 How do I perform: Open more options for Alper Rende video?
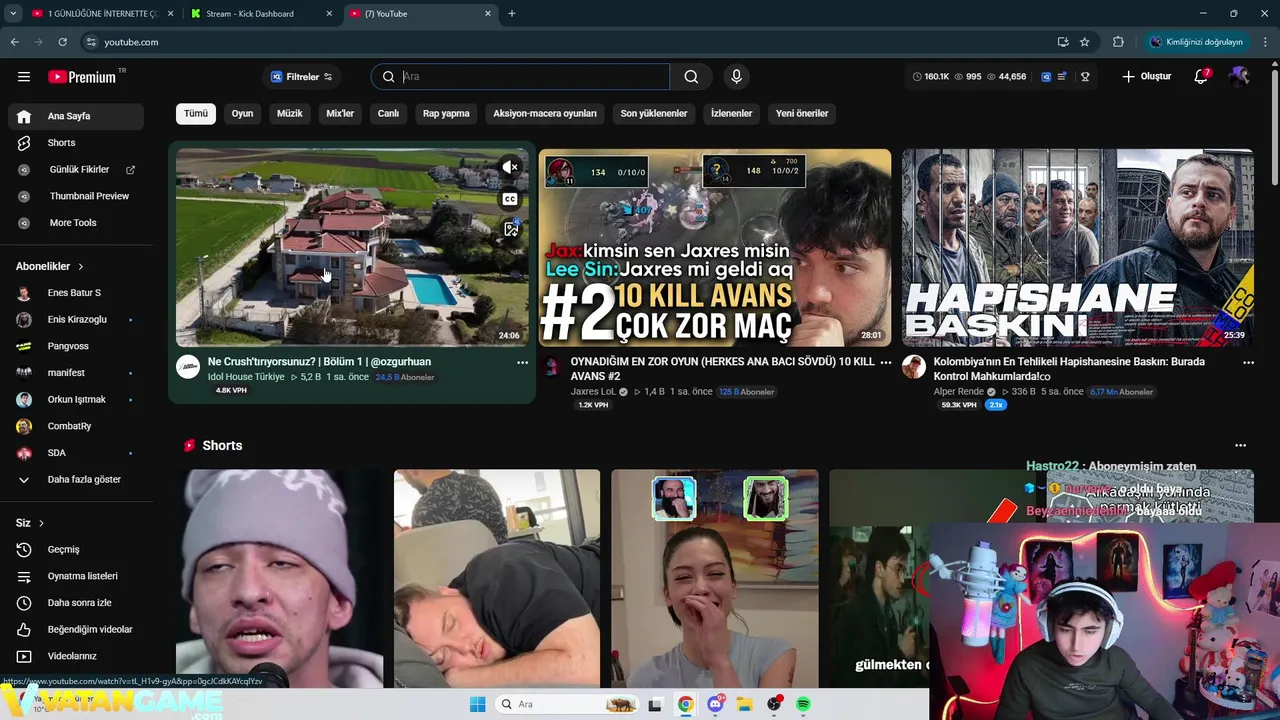pyautogui.click(x=1247, y=363)
